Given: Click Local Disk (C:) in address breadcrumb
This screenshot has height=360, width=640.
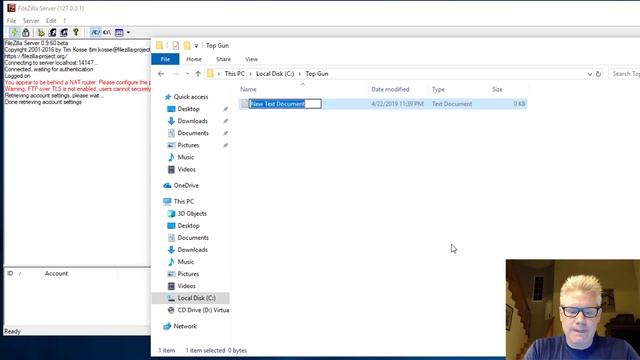Looking at the screenshot, I should pos(275,74).
